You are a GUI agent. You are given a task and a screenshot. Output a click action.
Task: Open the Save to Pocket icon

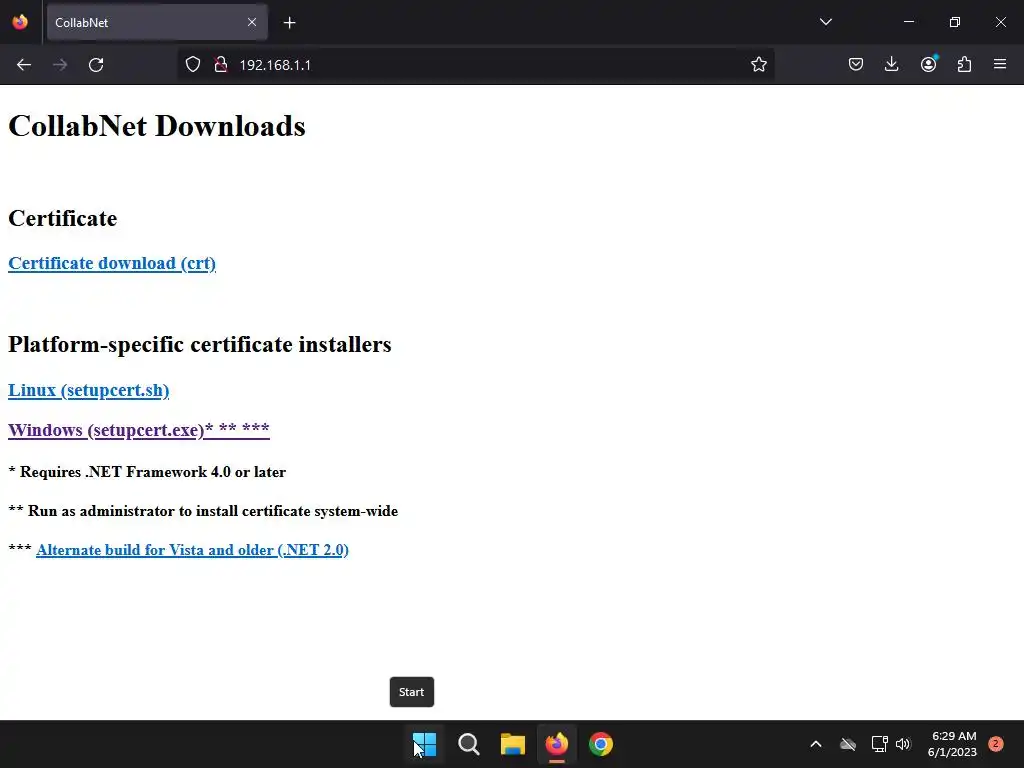pyautogui.click(x=856, y=65)
